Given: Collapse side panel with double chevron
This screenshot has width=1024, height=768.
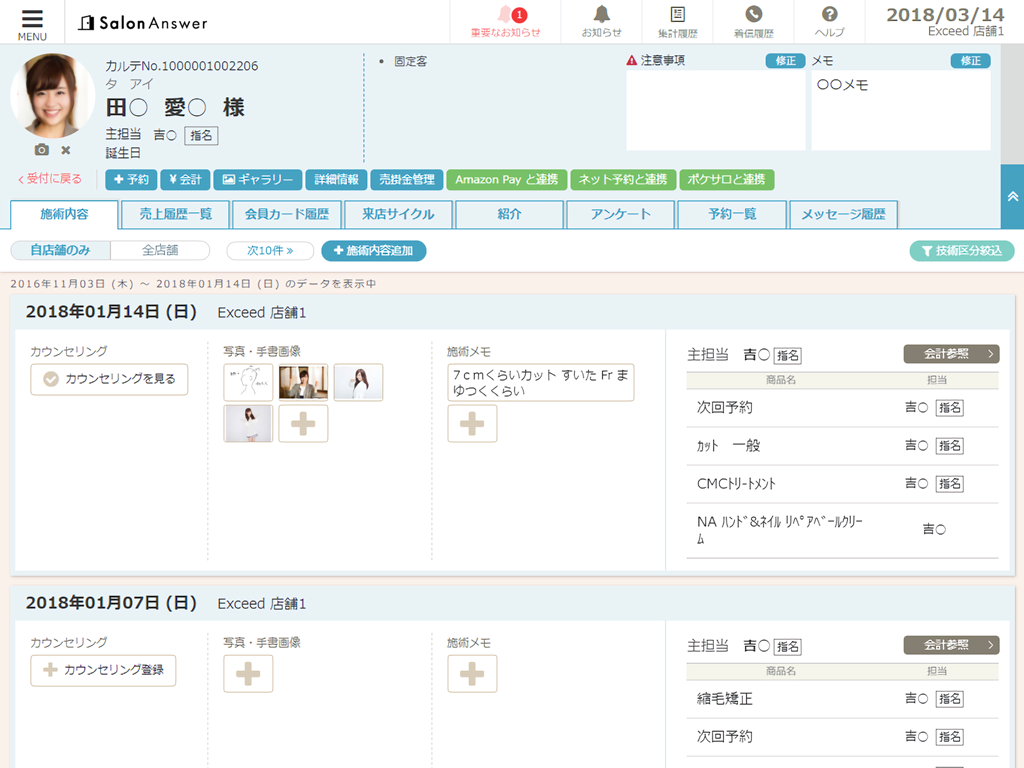Looking at the screenshot, I should point(1012,197).
